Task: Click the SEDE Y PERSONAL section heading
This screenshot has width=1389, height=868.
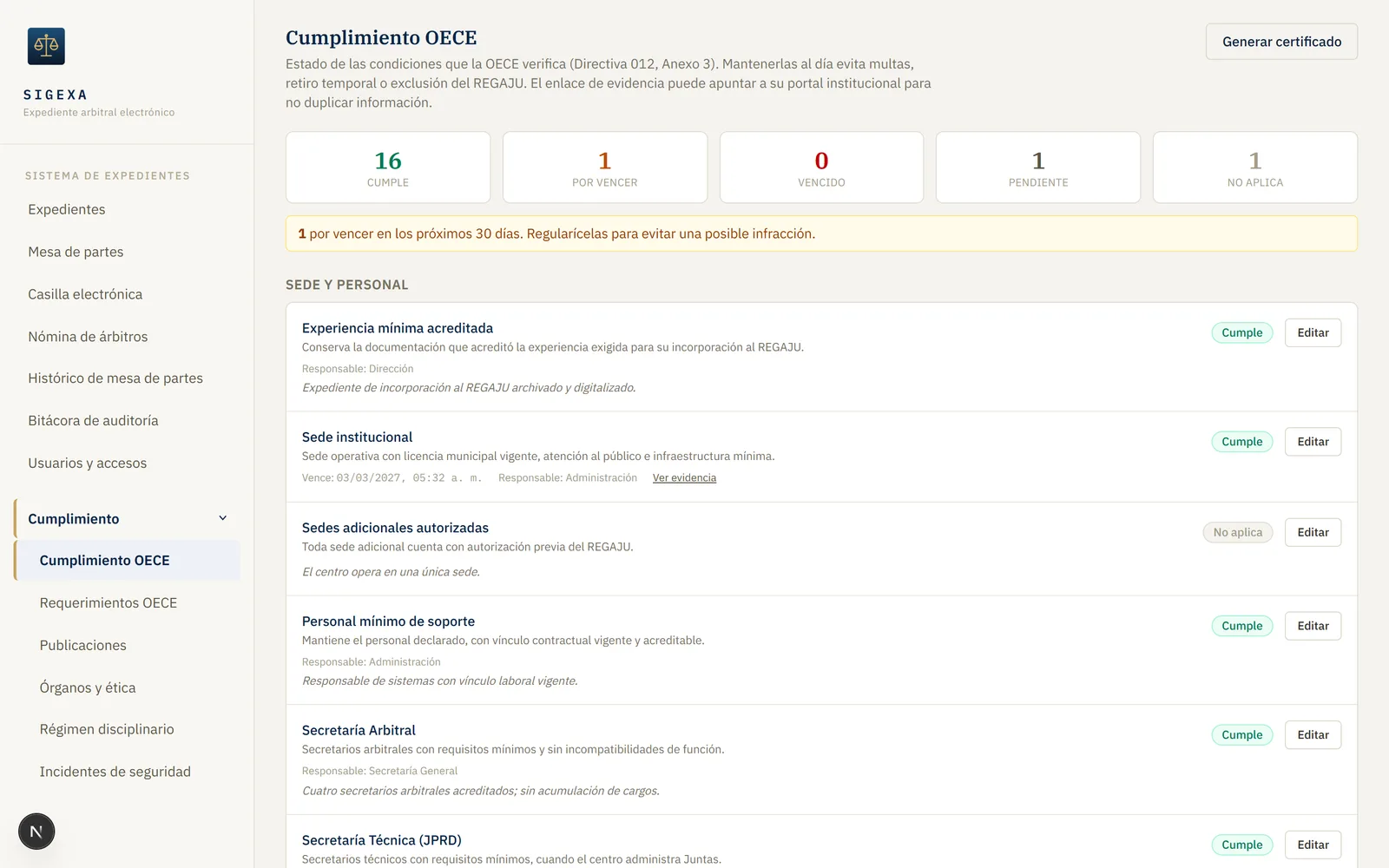Action: 346,285
